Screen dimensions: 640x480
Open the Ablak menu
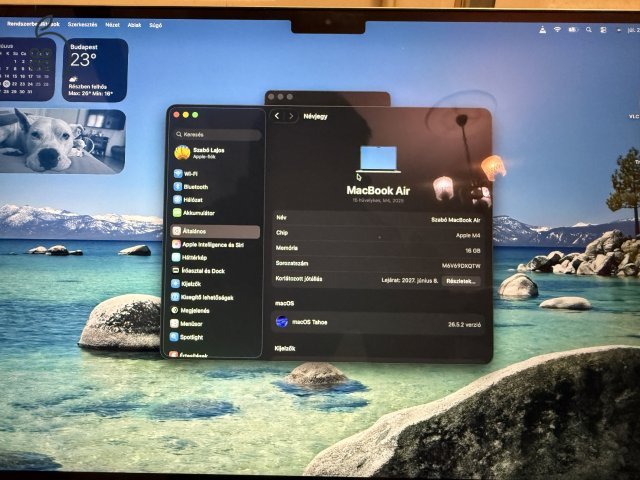coord(134,25)
